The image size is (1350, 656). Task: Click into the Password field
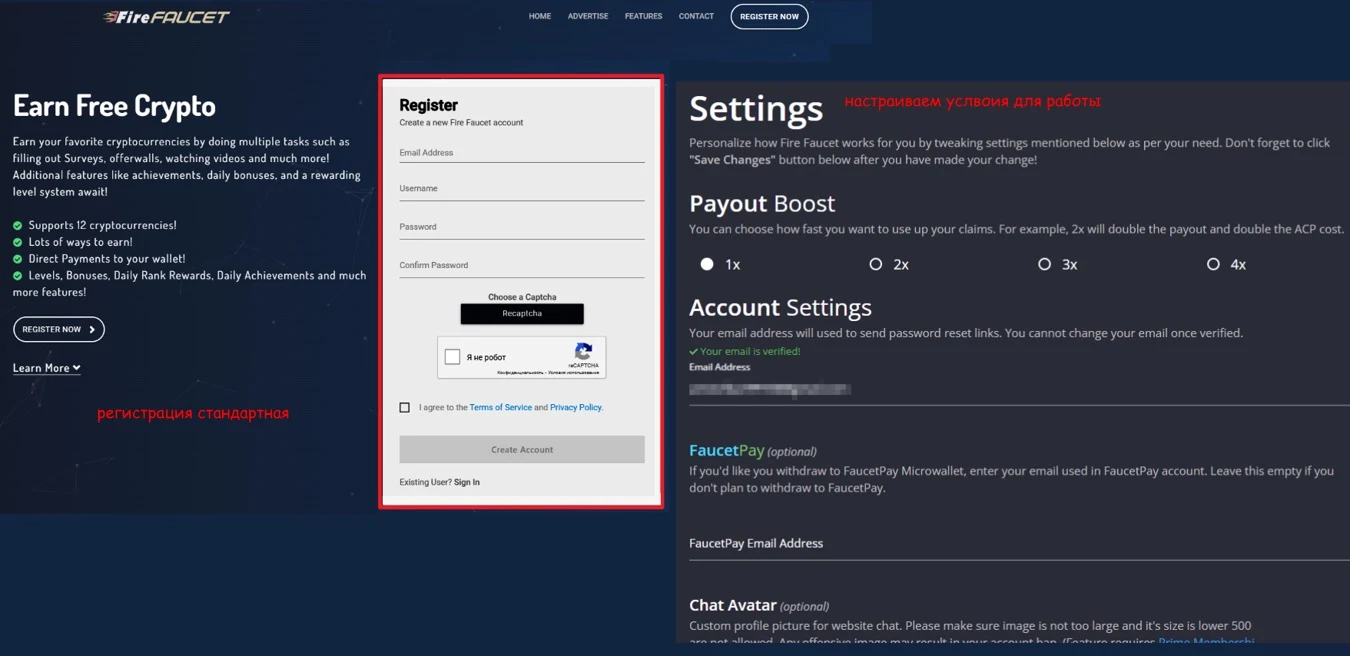pos(522,227)
